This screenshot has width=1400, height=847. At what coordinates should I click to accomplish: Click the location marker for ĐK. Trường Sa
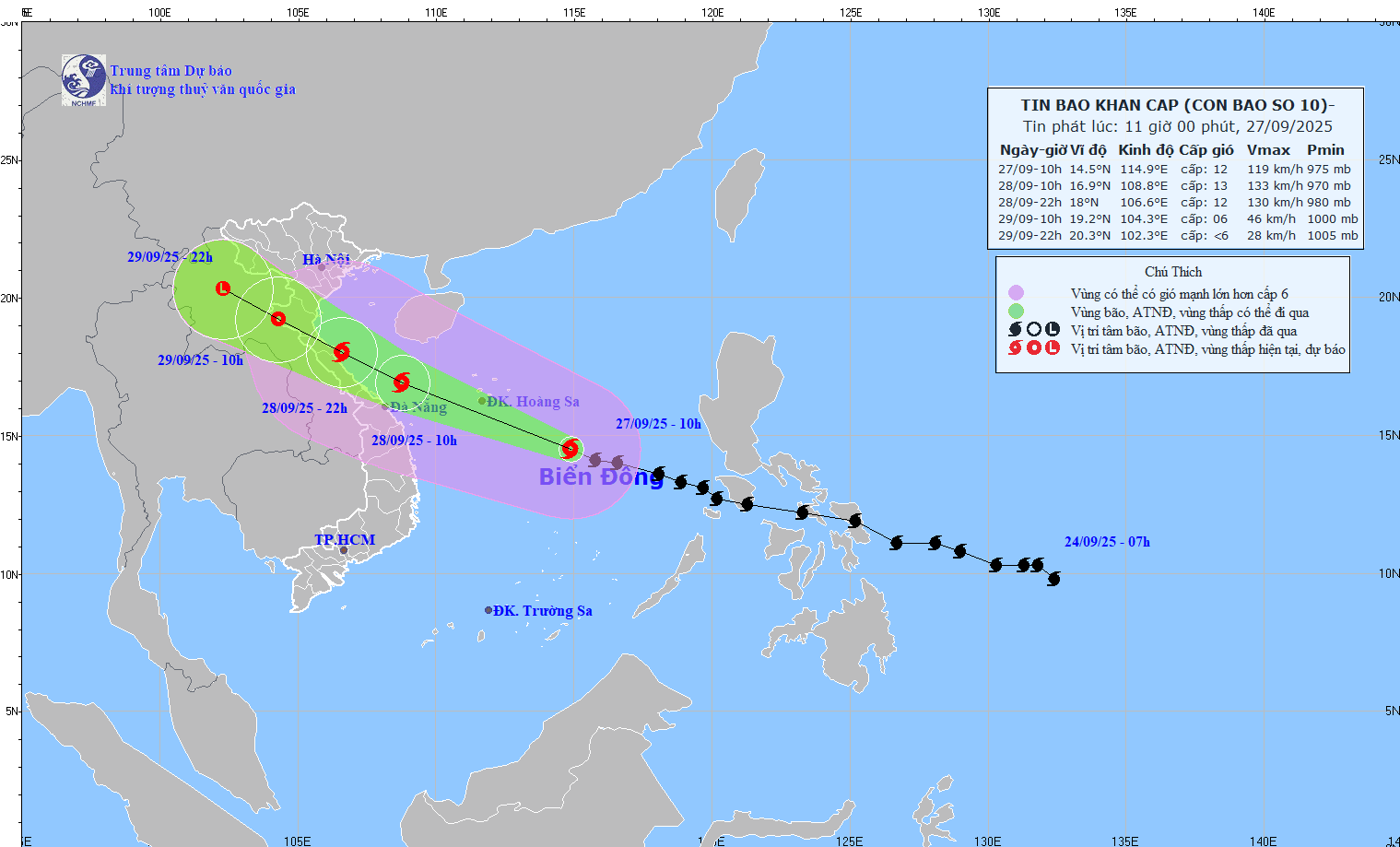coord(488,609)
